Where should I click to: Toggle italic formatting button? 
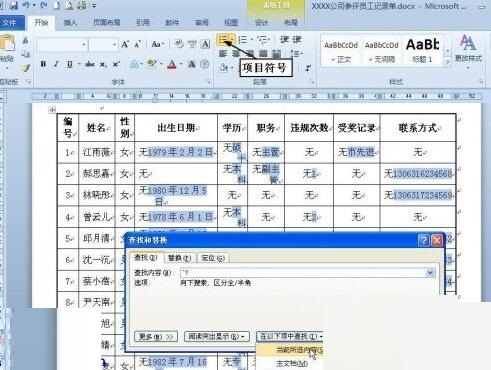coord(56,64)
